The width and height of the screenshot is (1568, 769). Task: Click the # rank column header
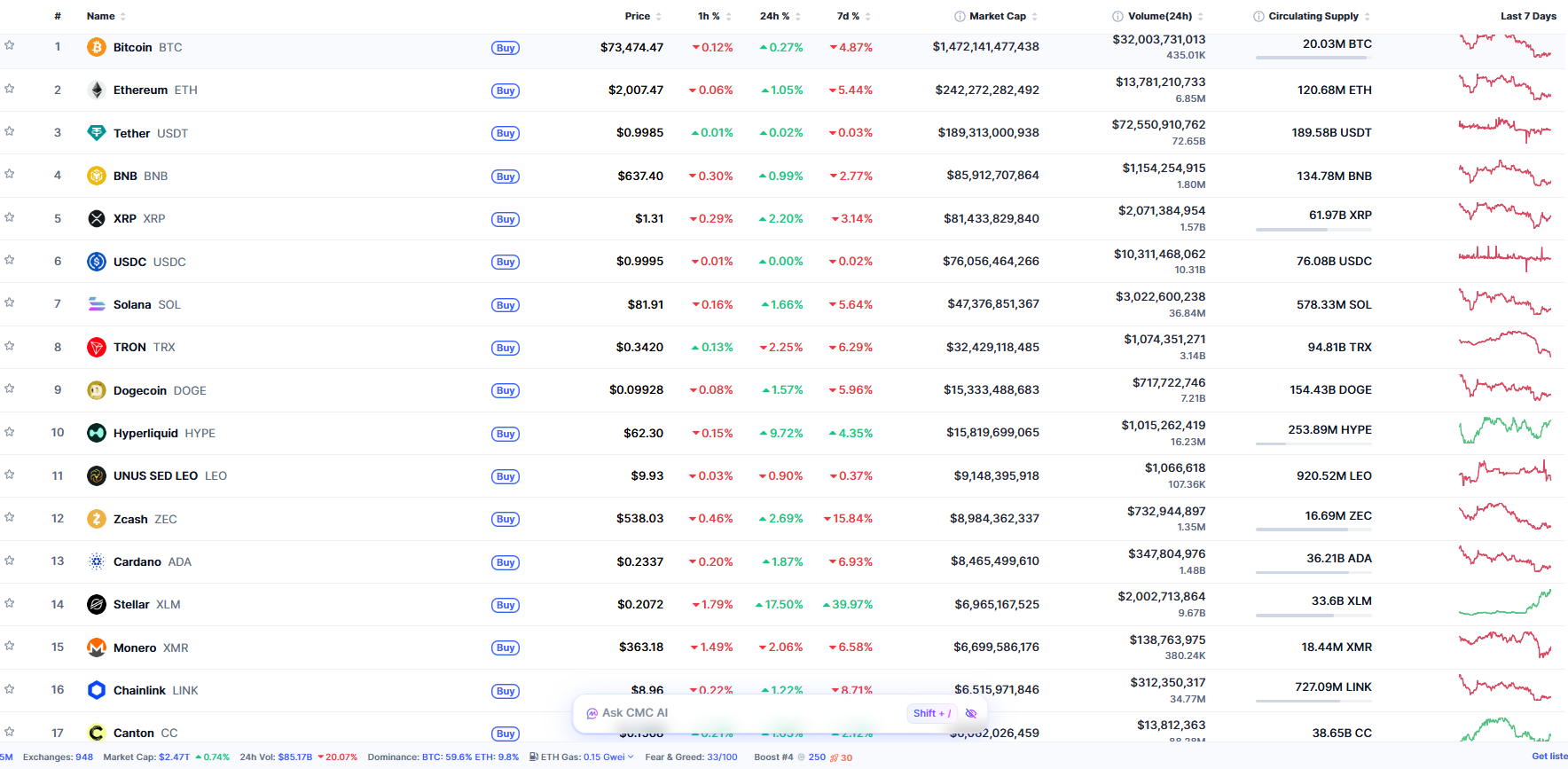[x=58, y=16]
